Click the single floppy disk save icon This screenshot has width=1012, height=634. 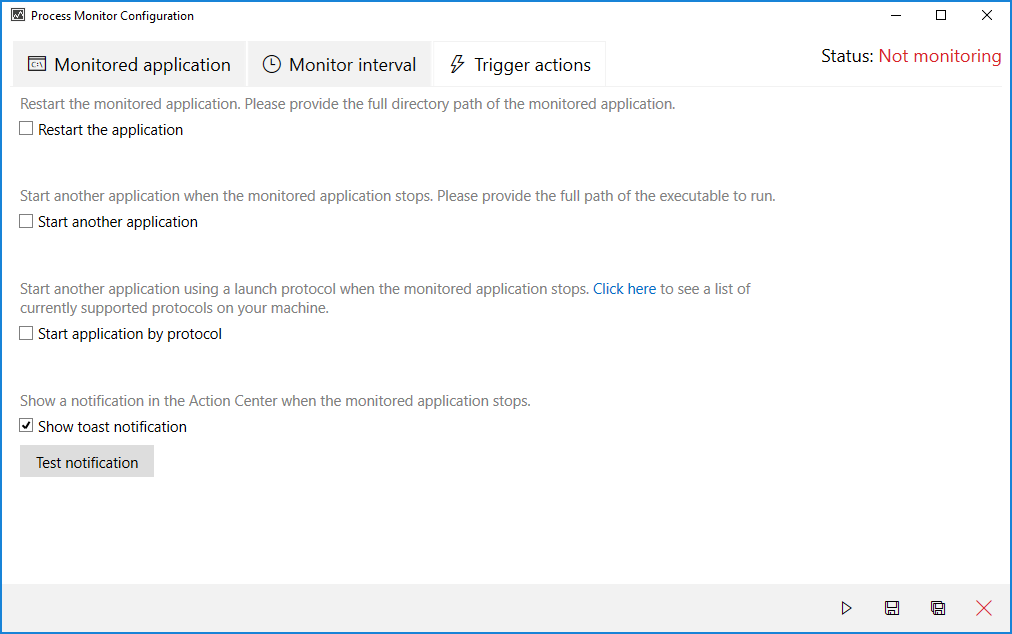892,608
